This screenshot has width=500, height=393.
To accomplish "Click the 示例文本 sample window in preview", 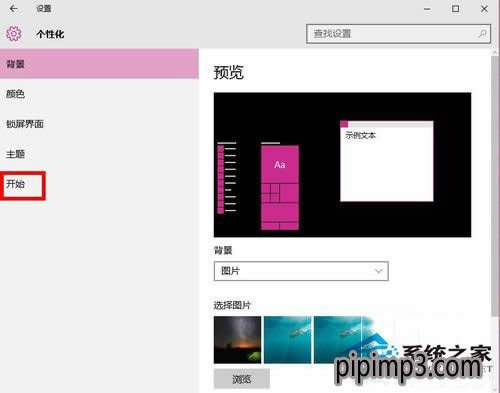I will pos(387,161).
